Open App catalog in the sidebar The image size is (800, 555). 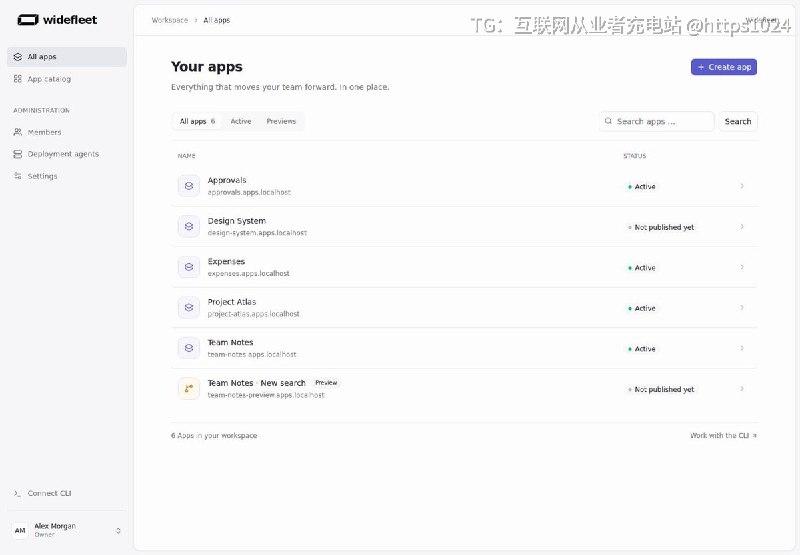tap(67, 79)
